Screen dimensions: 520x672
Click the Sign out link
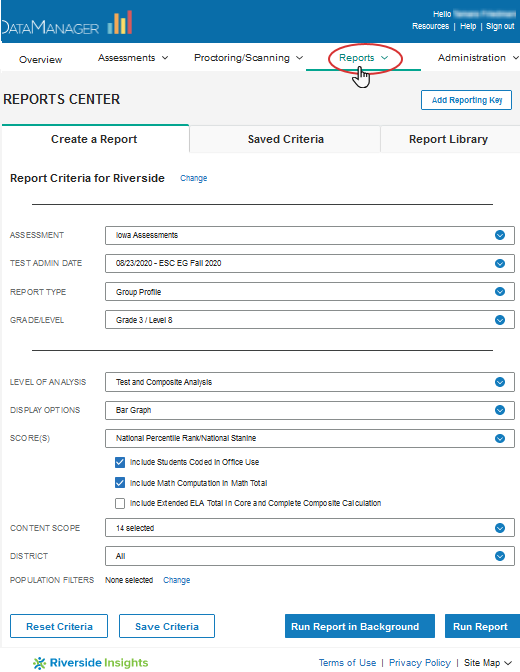500,26
